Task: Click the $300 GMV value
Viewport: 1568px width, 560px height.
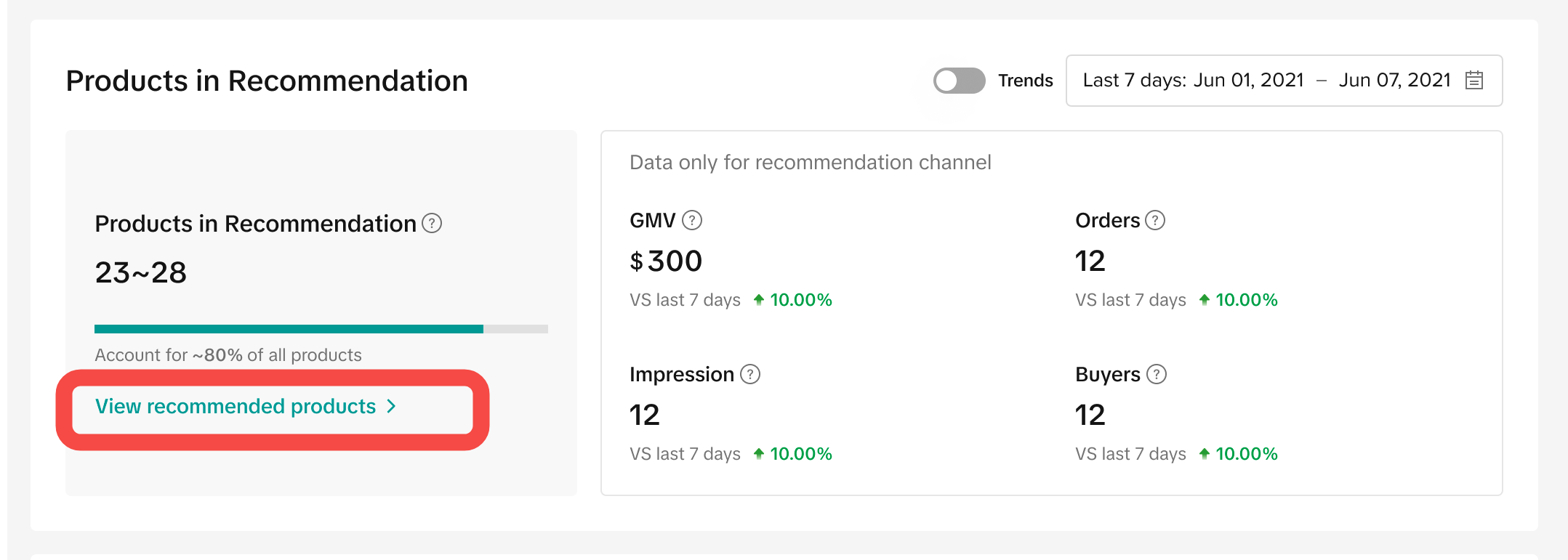Action: point(666,261)
